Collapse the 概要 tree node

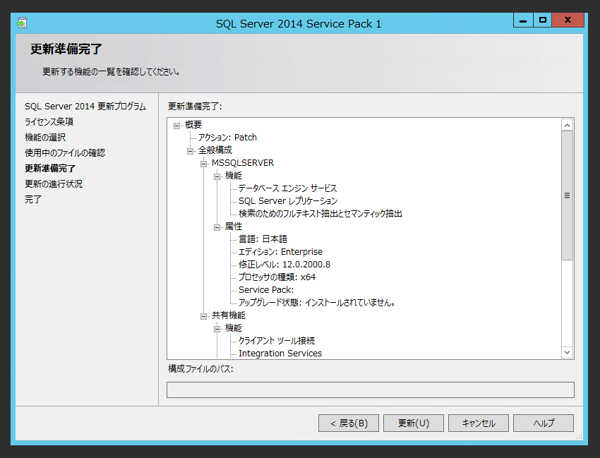coord(176,126)
